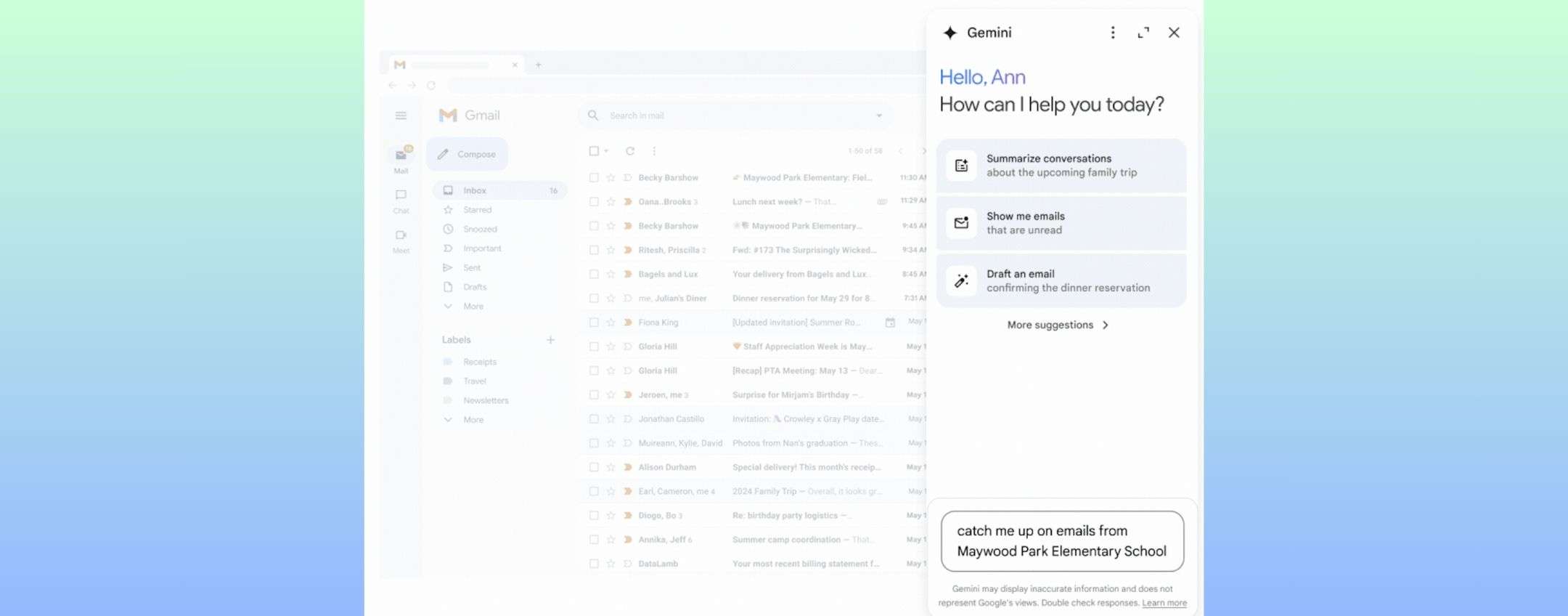The height and width of the screenshot is (616, 1568).
Task: Toggle importance marker on Annika, Jeff email
Action: pyautogui.click(x=628, y=540)
